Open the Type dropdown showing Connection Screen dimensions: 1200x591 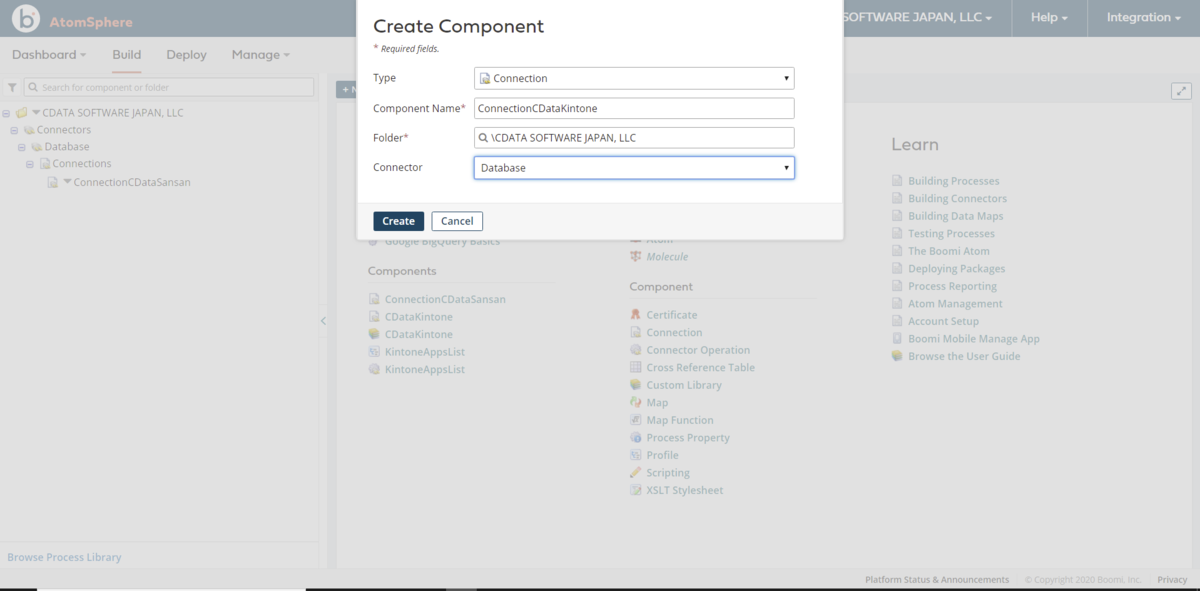pos(634,78)
